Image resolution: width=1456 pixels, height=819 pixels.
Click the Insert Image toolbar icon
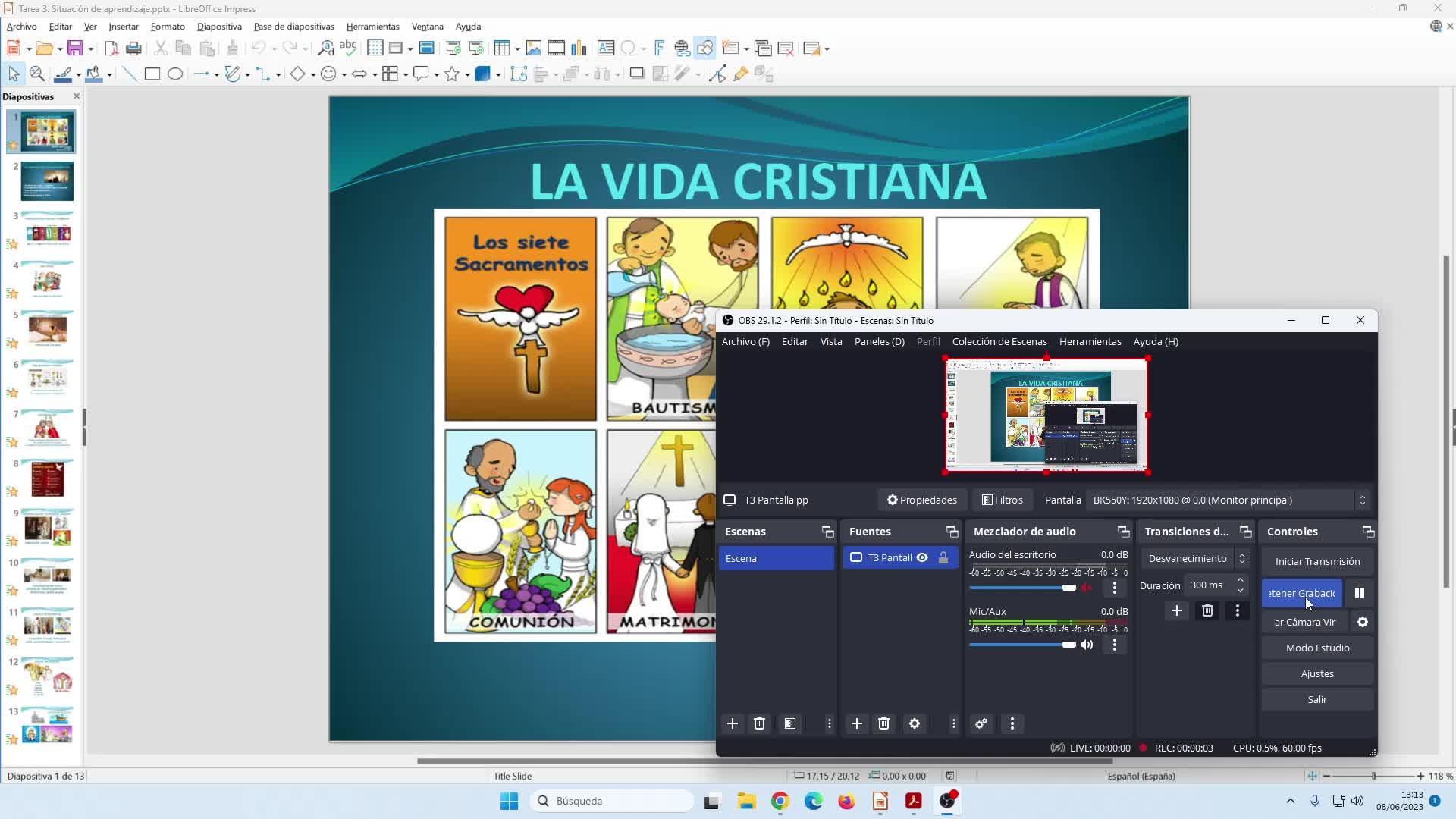point(534,49)
